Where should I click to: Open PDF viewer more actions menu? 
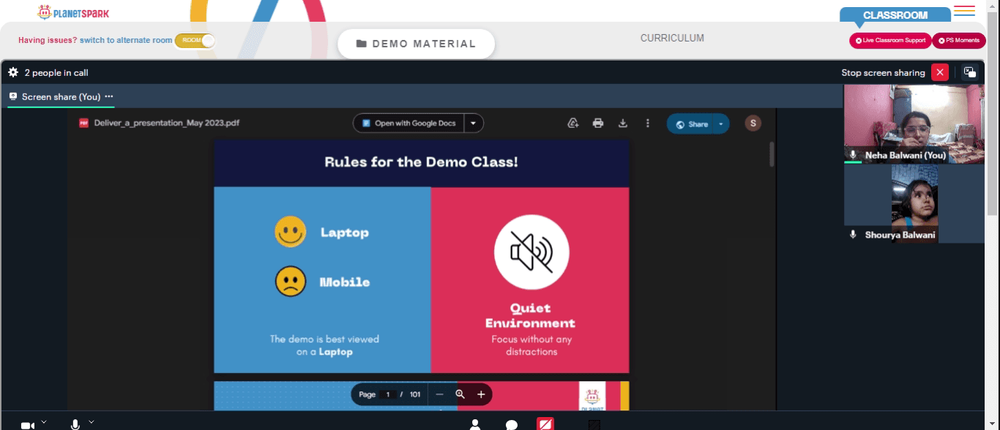click(x=647, y=123)
